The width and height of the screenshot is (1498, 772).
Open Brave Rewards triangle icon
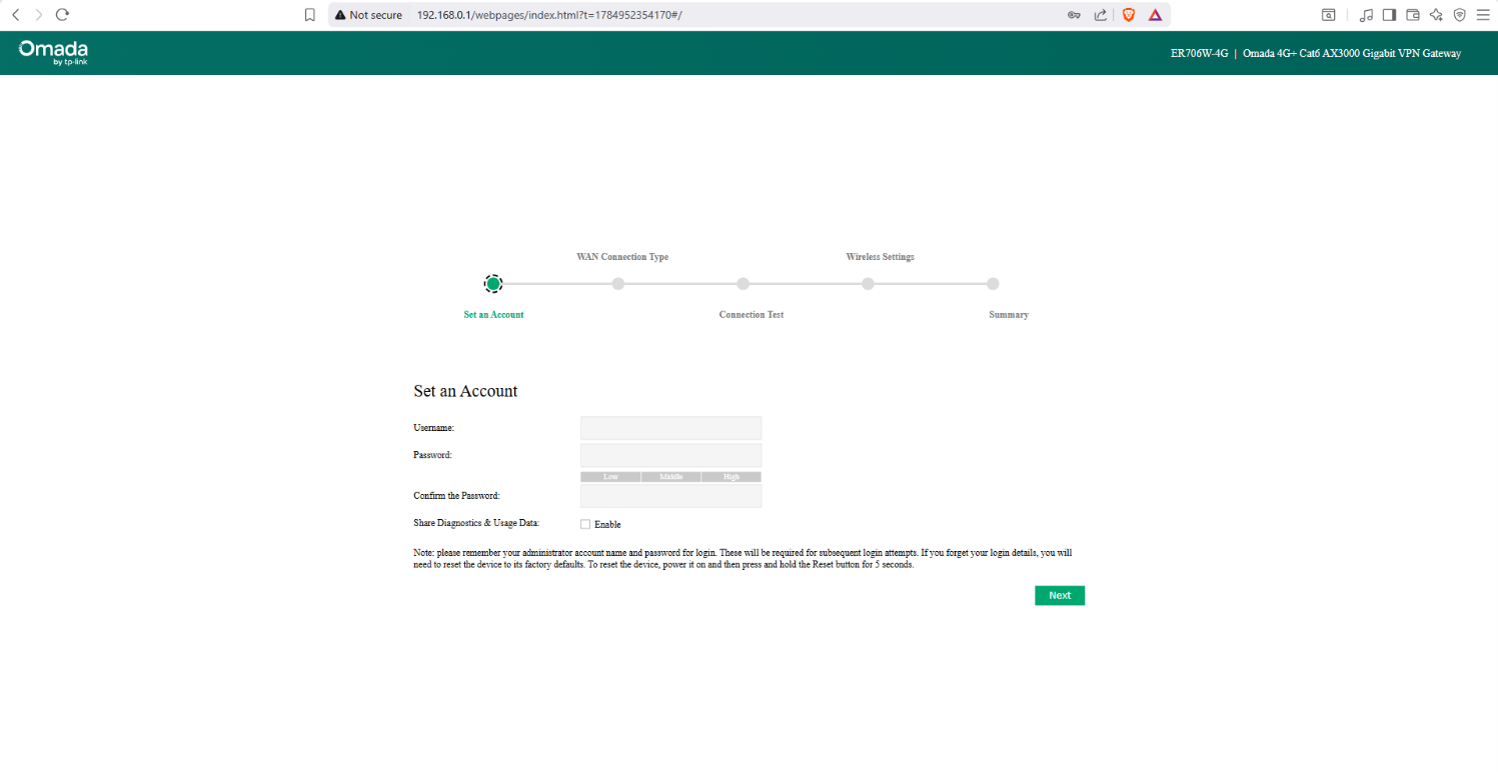[x=1155, y=15]
